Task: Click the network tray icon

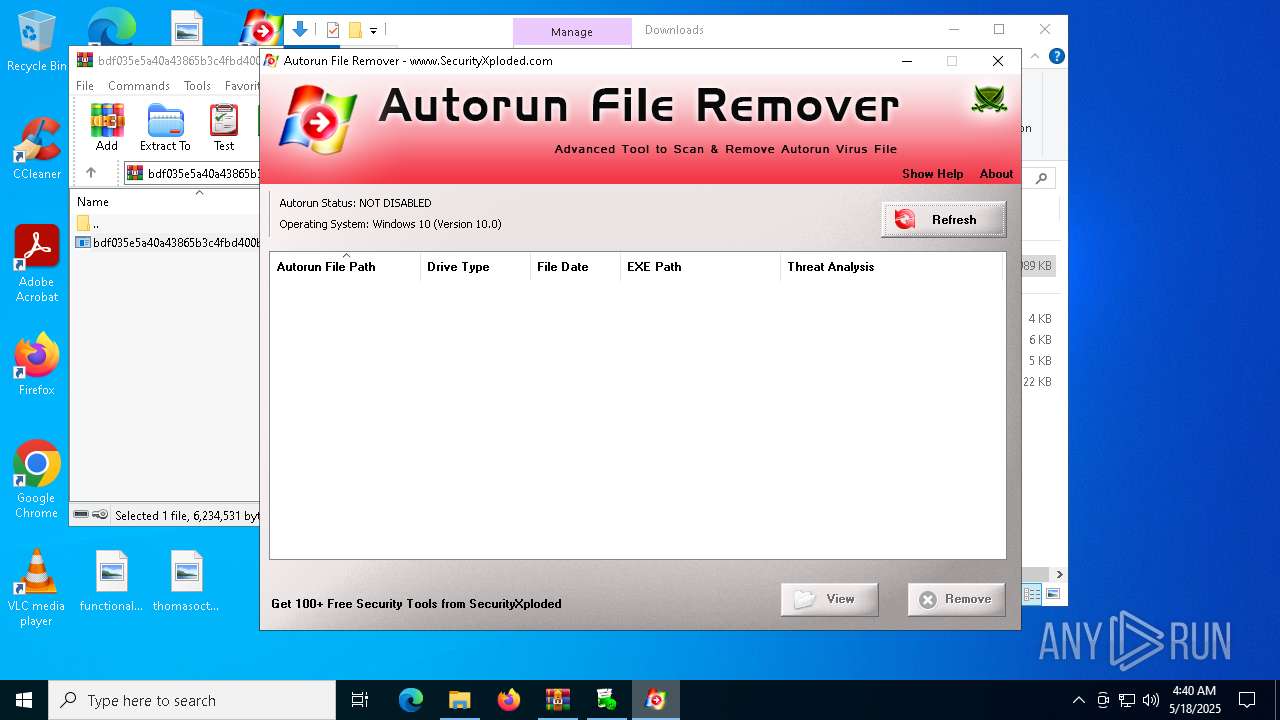Action: pyautogui.click(x=1127, y=700)
